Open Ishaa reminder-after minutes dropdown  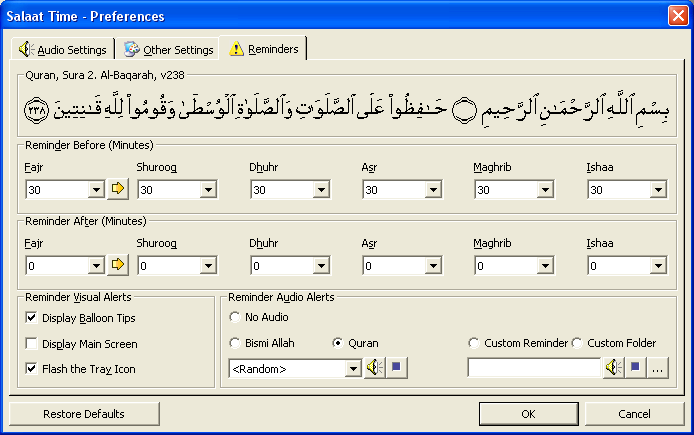point(658,266)
